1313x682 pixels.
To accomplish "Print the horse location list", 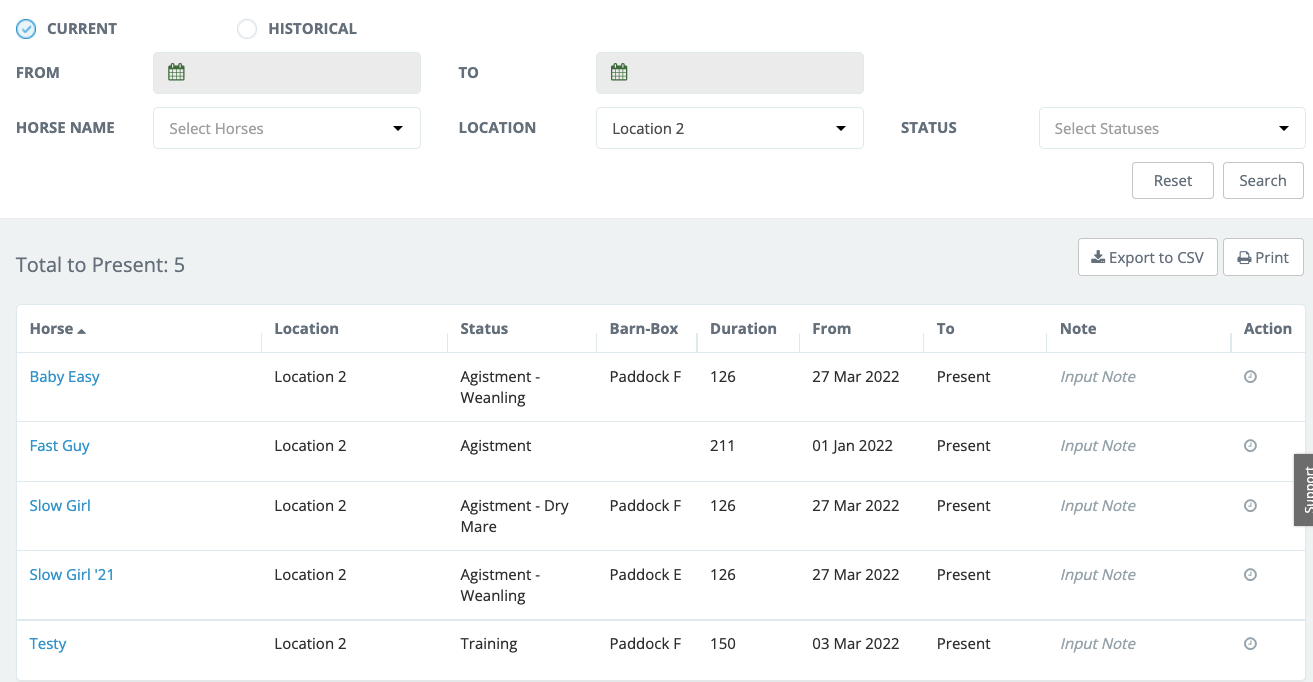I will click(x=1263, y=257).
